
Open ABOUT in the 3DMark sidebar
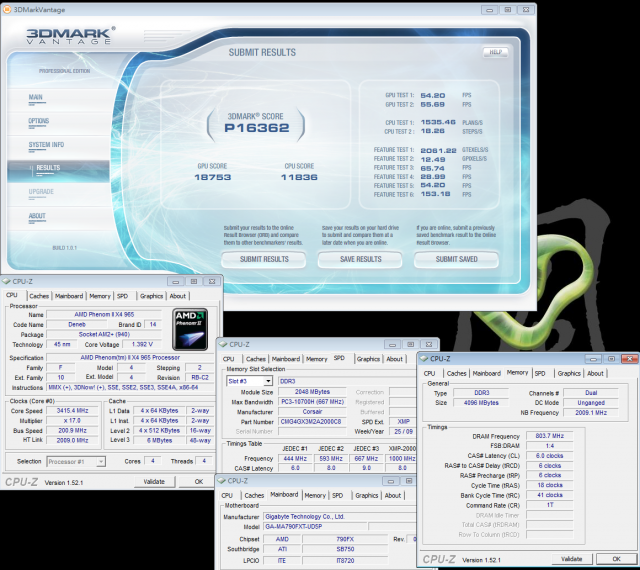pos(37,216)
